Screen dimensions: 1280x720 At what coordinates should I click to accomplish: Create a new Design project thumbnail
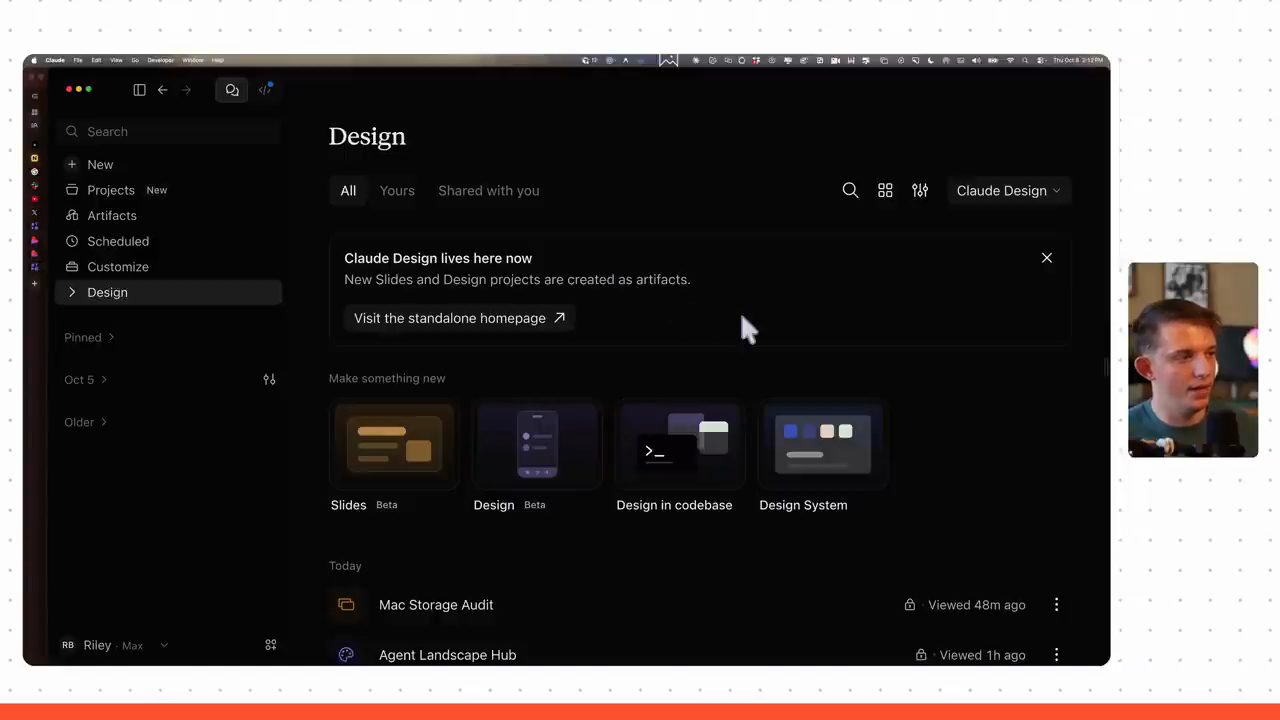click(x=537, y=445)
